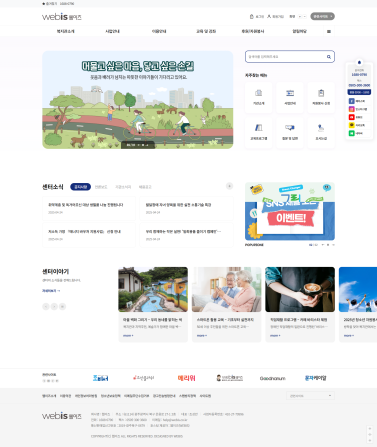377x447 pixels.
Task: Click the sign-up person icon in header
Action: click(269, 16)
